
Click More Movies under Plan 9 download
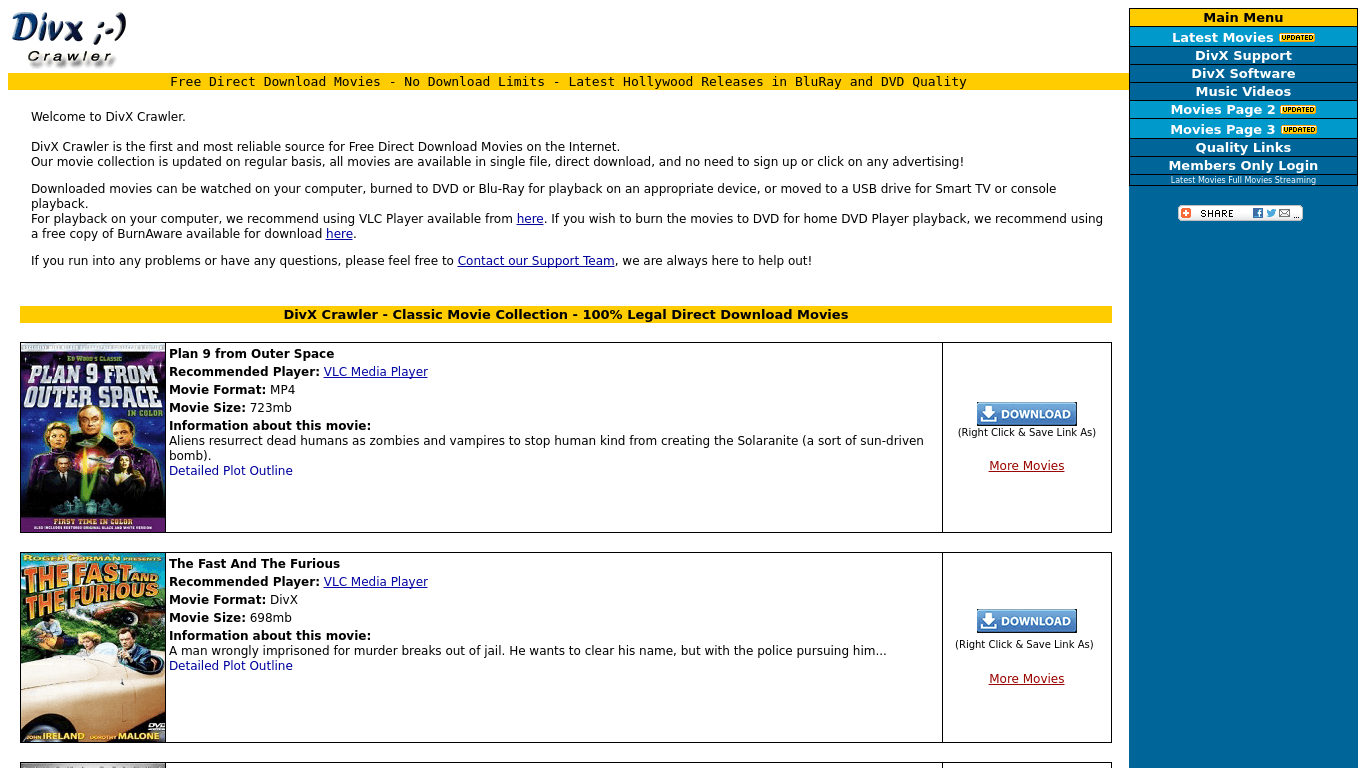[1027, 466]
